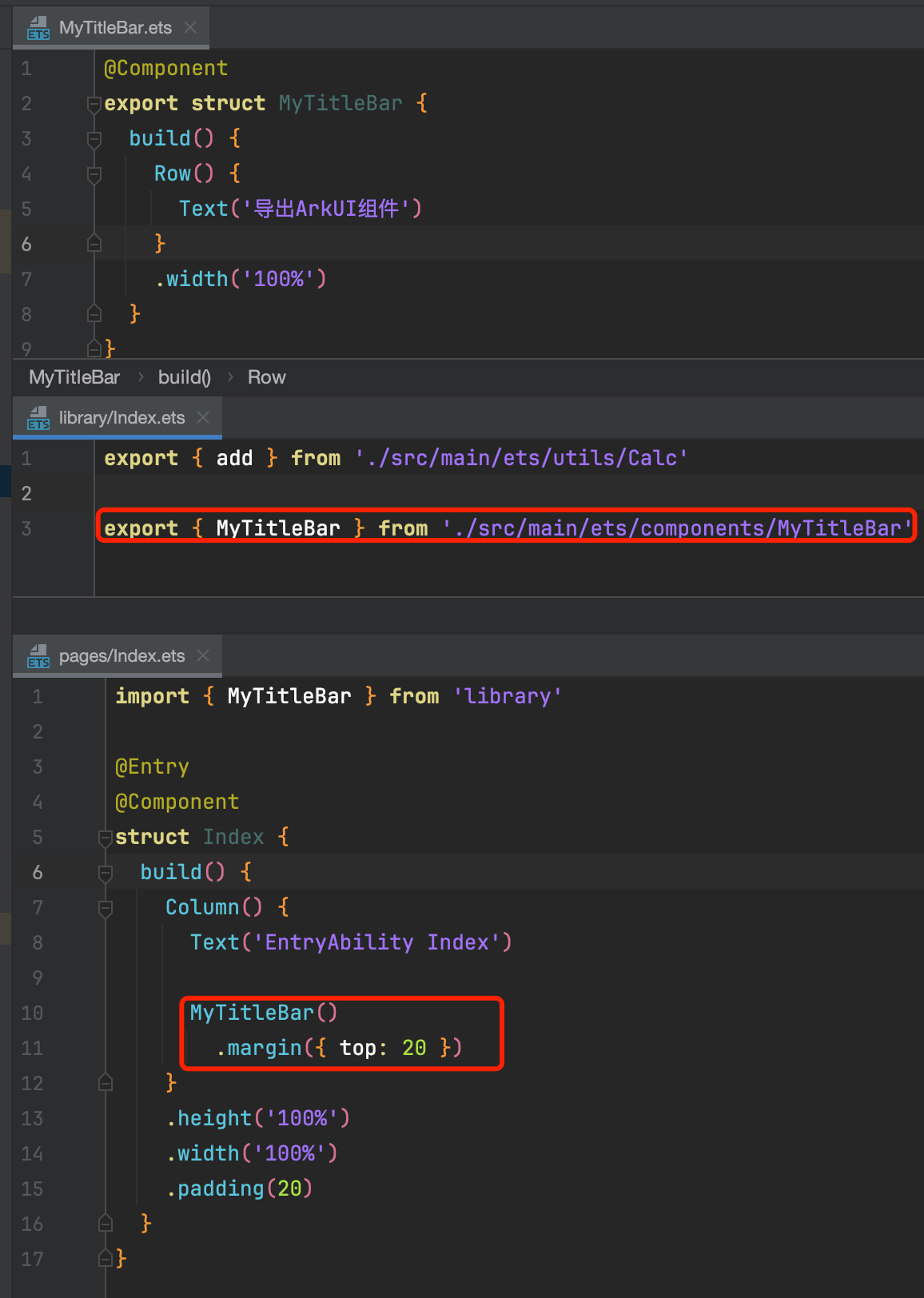Click line number 10 in pages/Index.ets gutter
Screen dimensions: 924x1298
(32, 1013)
